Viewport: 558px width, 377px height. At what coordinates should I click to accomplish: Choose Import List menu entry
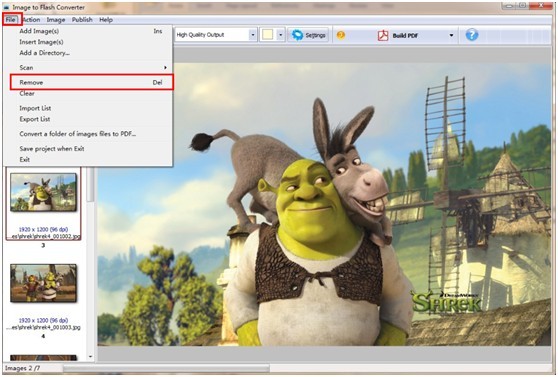(88, 108)
